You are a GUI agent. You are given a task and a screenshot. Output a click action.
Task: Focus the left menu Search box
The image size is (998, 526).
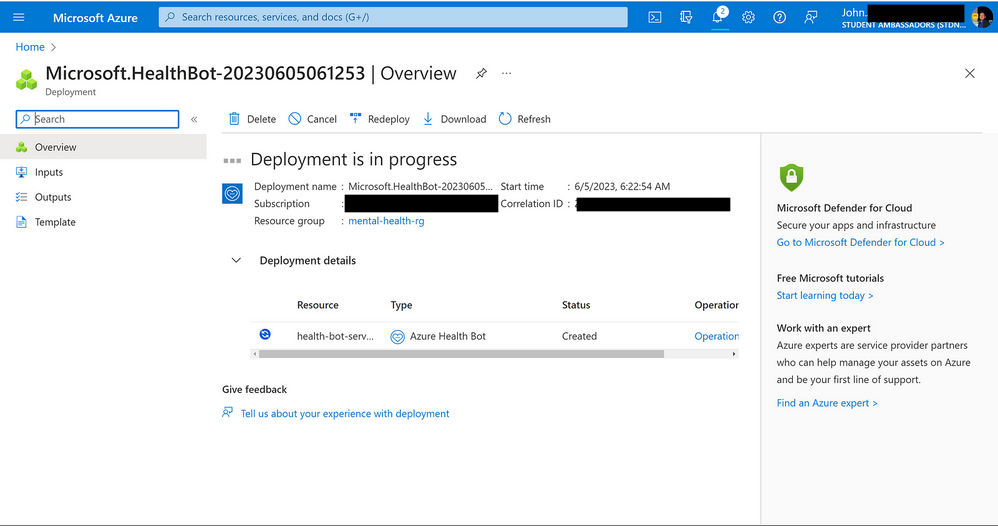97,119
